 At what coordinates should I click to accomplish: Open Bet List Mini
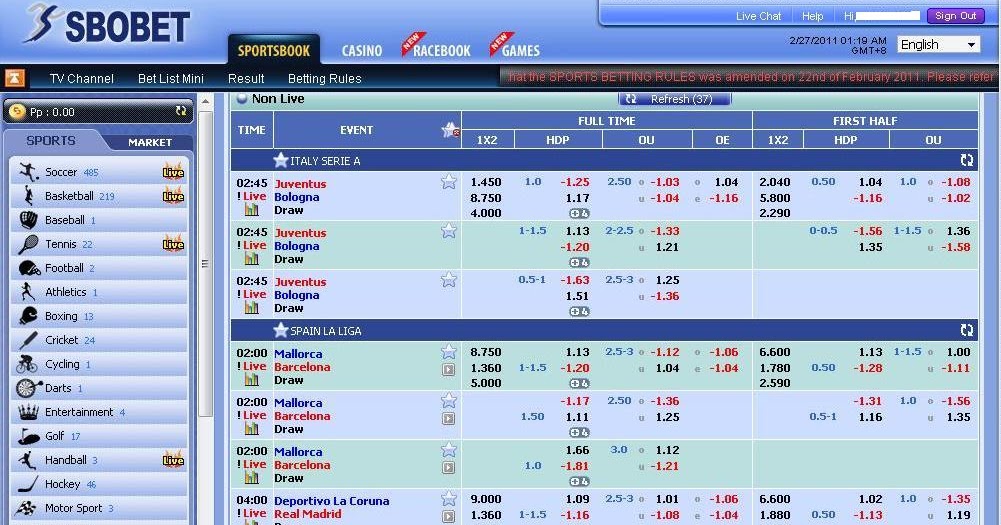[x=170, y=79]
